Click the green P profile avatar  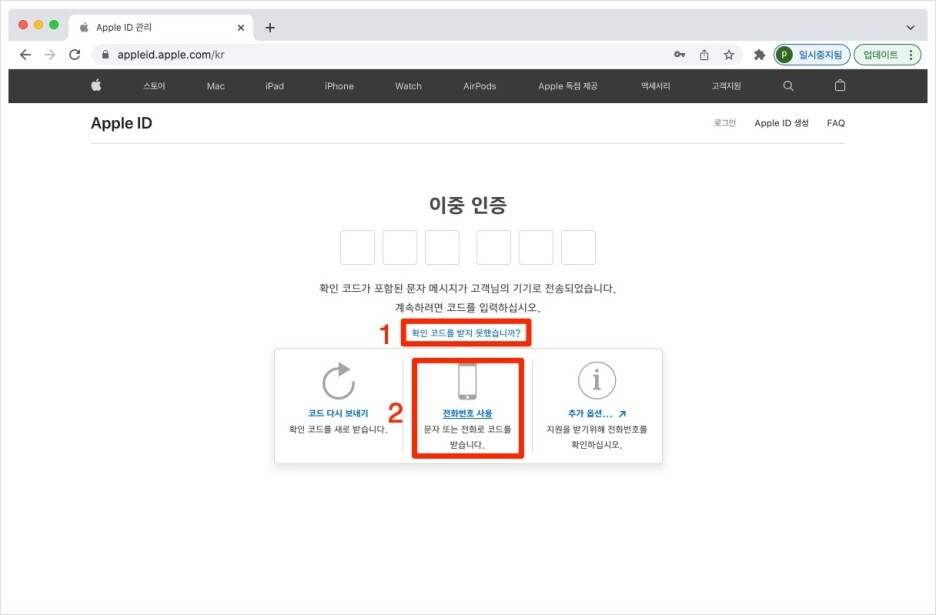(784, 55)
